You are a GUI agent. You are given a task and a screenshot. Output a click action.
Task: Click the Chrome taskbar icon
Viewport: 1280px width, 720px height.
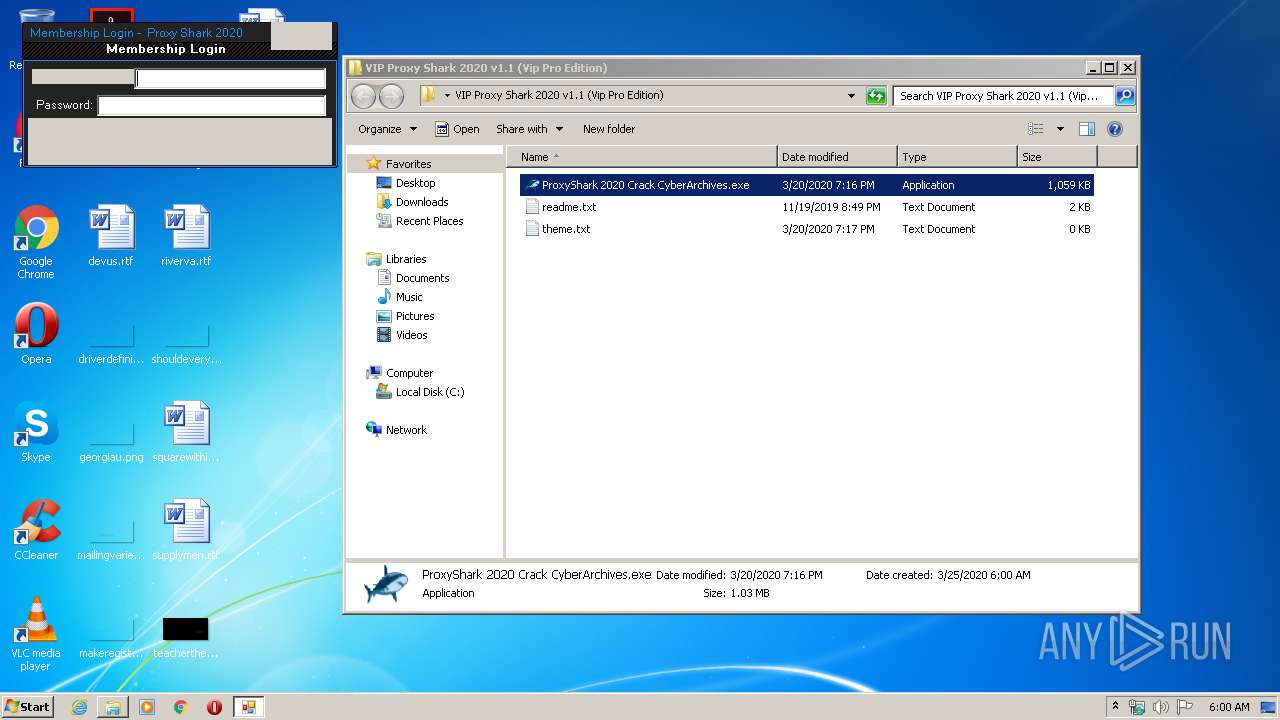tap(181, 707)
